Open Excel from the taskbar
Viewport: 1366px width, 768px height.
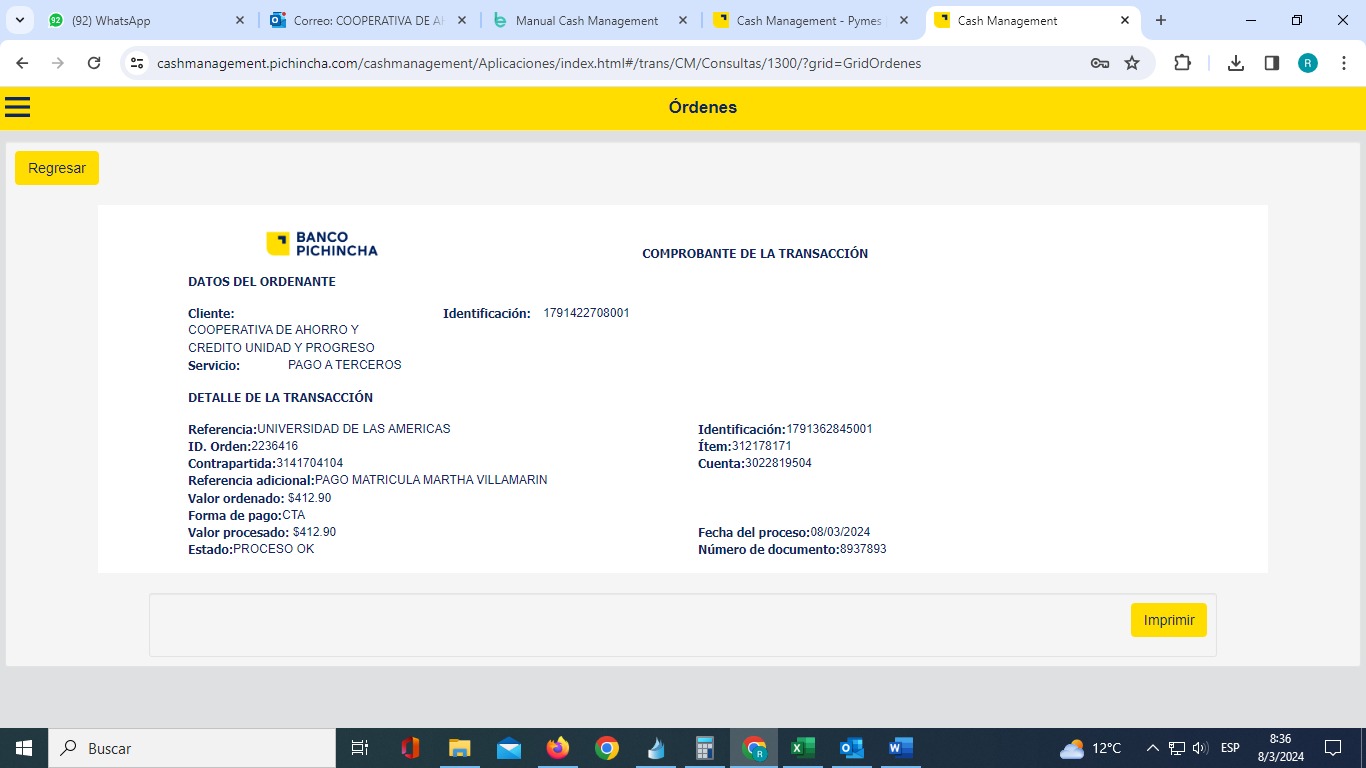[x=802, y=748]
